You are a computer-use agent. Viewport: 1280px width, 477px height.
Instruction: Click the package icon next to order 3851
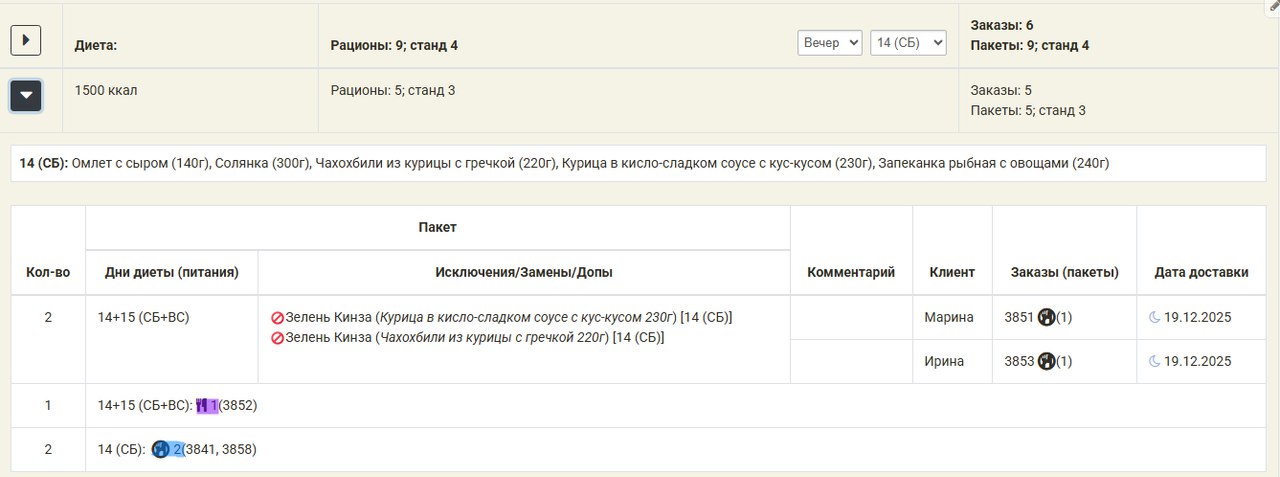coord(1047,318)
